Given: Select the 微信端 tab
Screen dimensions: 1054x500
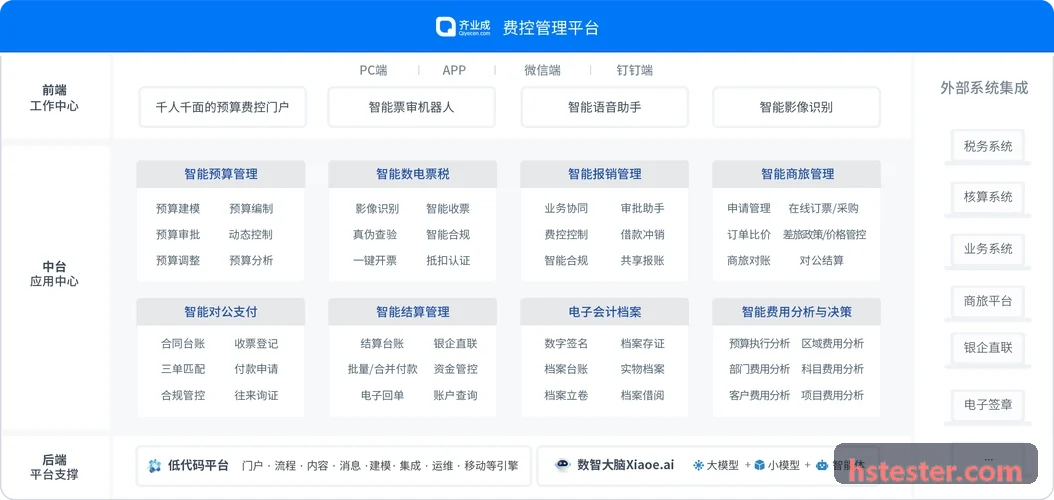Looking at the screenshot, I should [542, 70].
